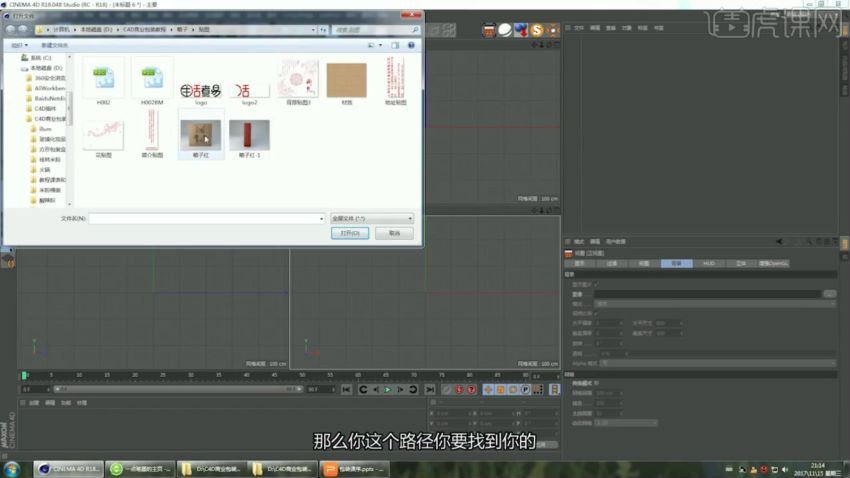Click the orange gear icon right of S icon
Screen dimensions: 850x478
pyautogui.click(x=552, y=30)
